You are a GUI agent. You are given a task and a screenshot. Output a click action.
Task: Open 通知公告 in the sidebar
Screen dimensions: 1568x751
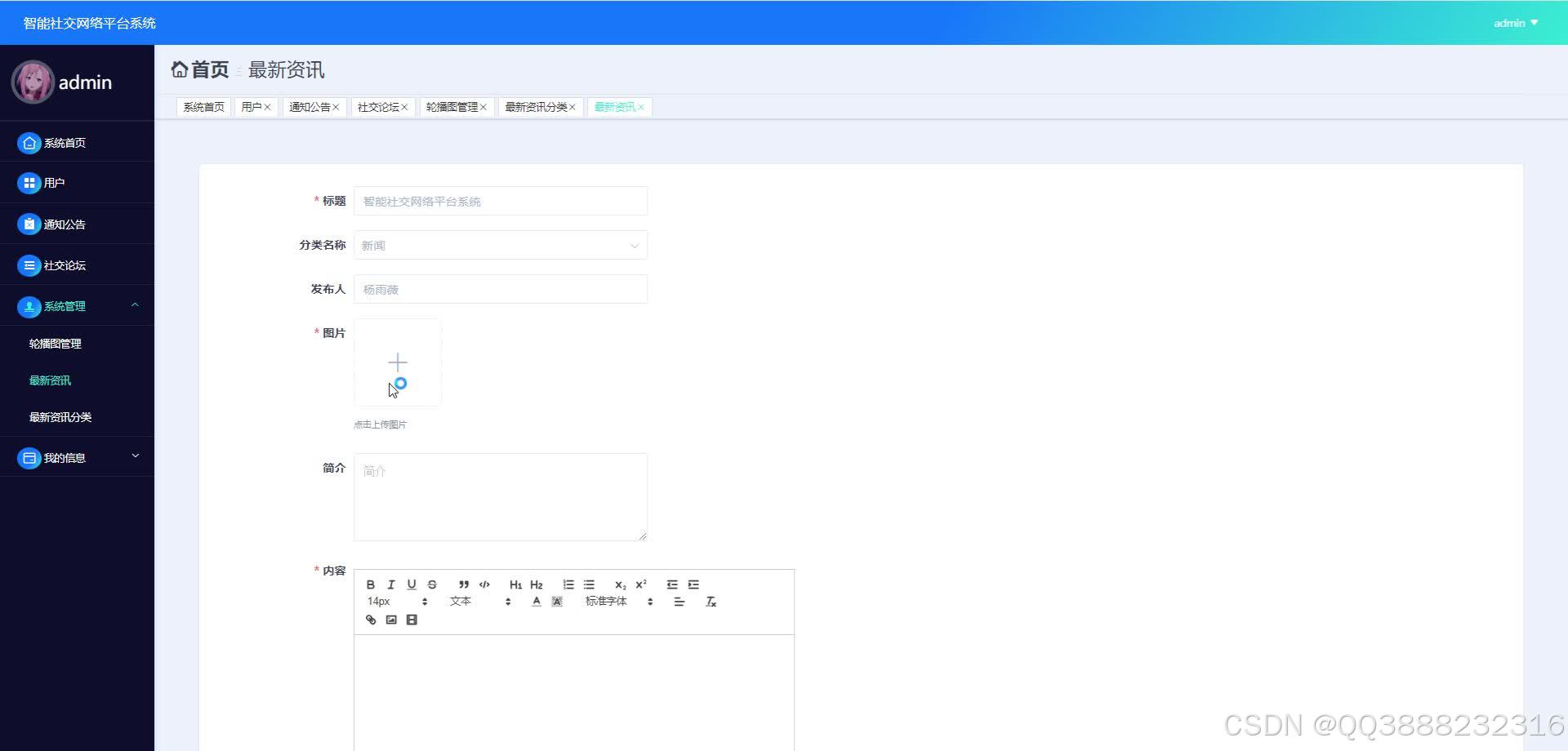77,224
